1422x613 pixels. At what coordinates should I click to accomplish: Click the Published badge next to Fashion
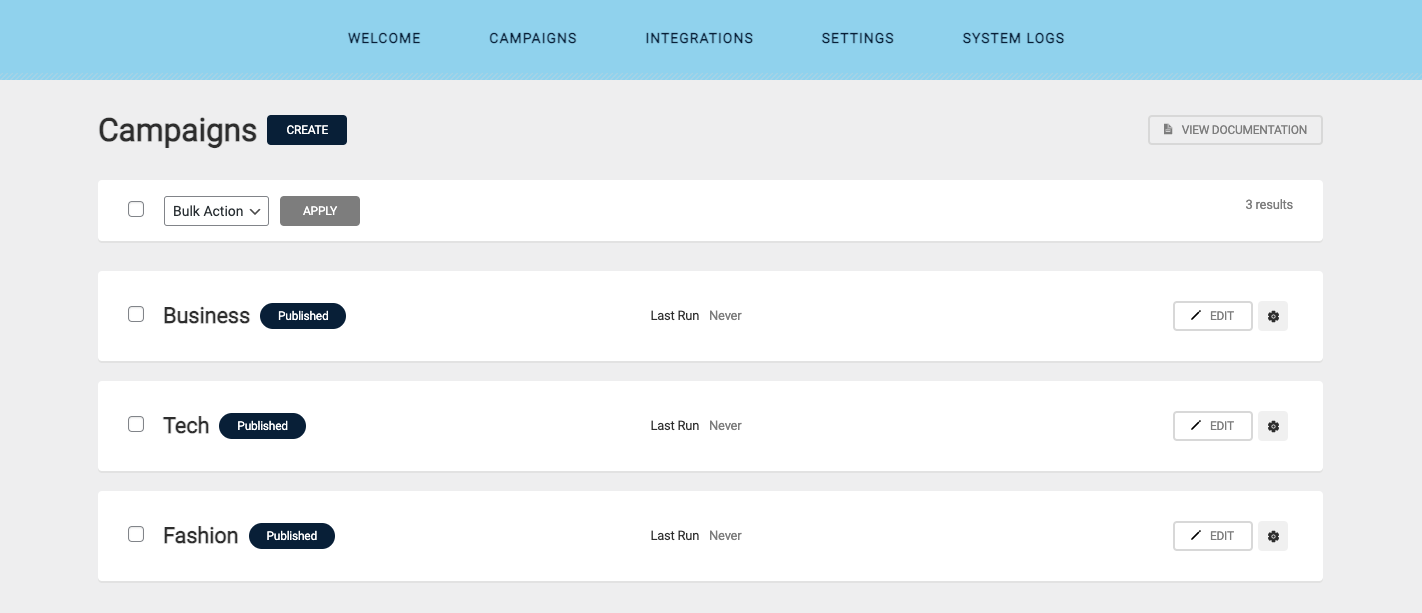click(x=292, y=536)
